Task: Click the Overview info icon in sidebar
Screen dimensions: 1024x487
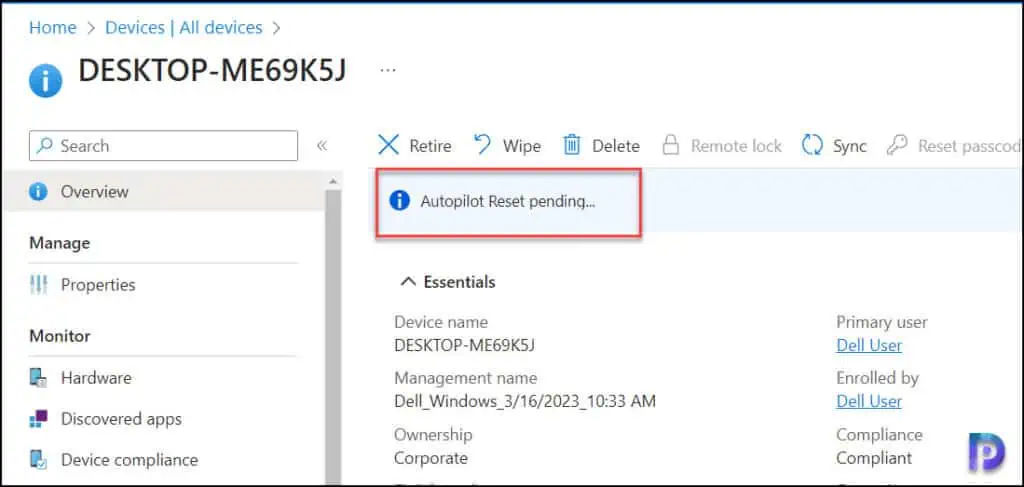Action: [39, 192]
